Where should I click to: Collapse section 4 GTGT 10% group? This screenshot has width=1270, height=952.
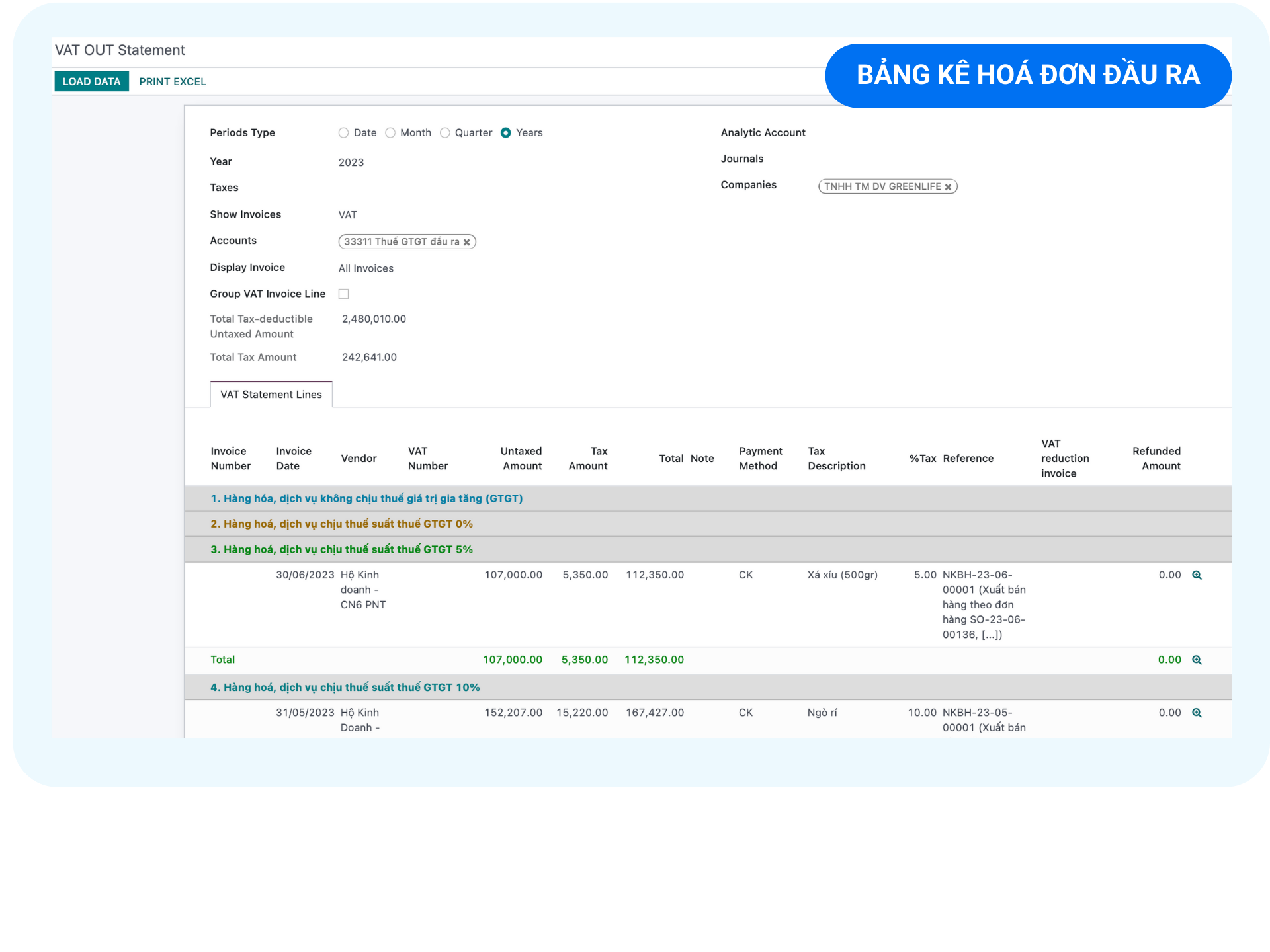pyautogui.click(x=345, y=688)
